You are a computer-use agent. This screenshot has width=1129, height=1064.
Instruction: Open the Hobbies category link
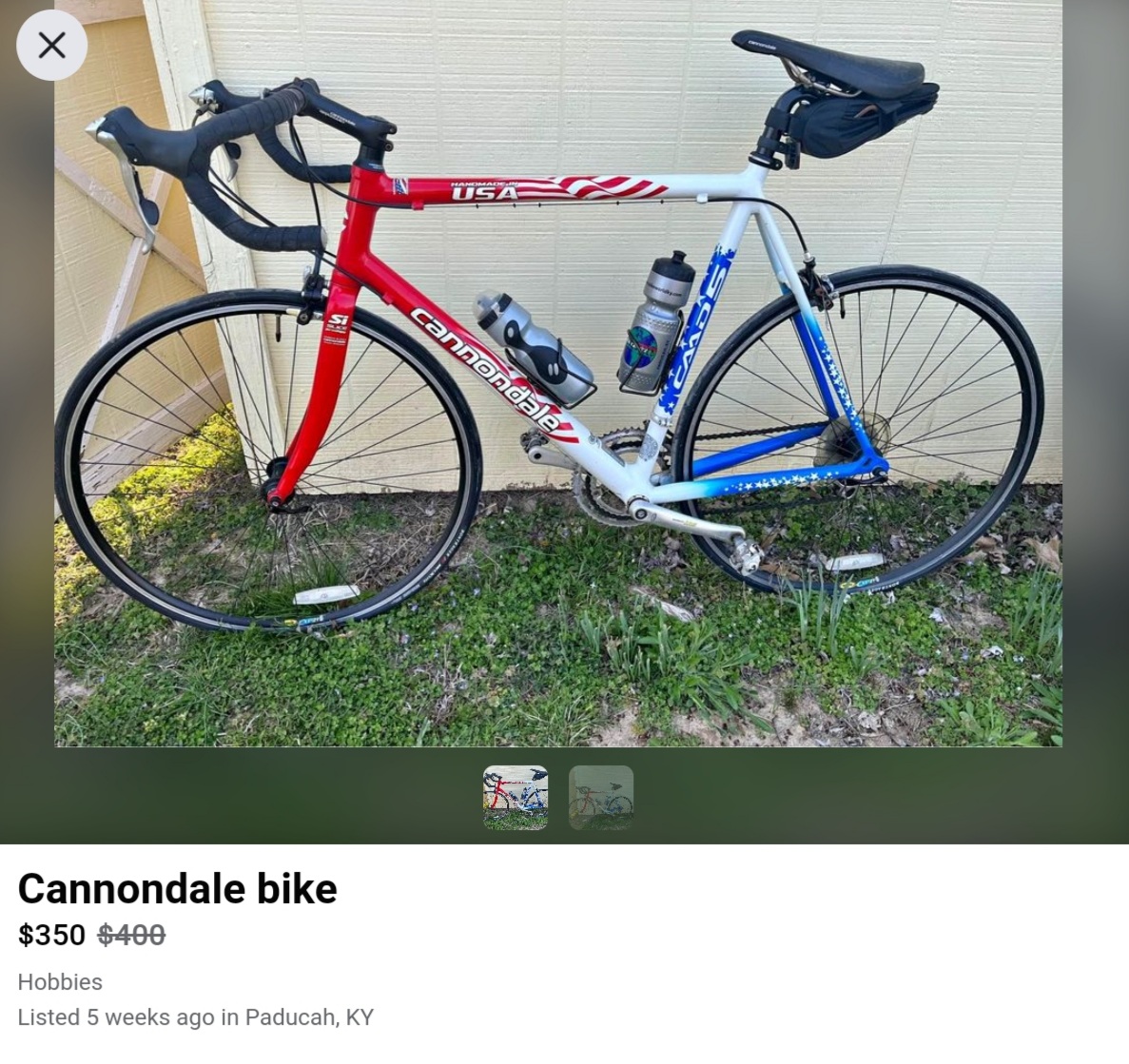(x=60, y=982)
